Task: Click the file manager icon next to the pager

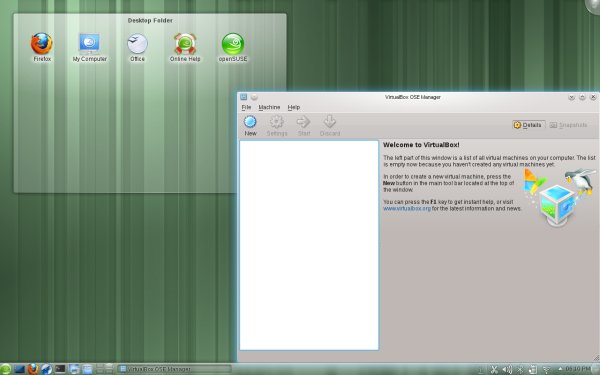Action: (x=87, y=369)
